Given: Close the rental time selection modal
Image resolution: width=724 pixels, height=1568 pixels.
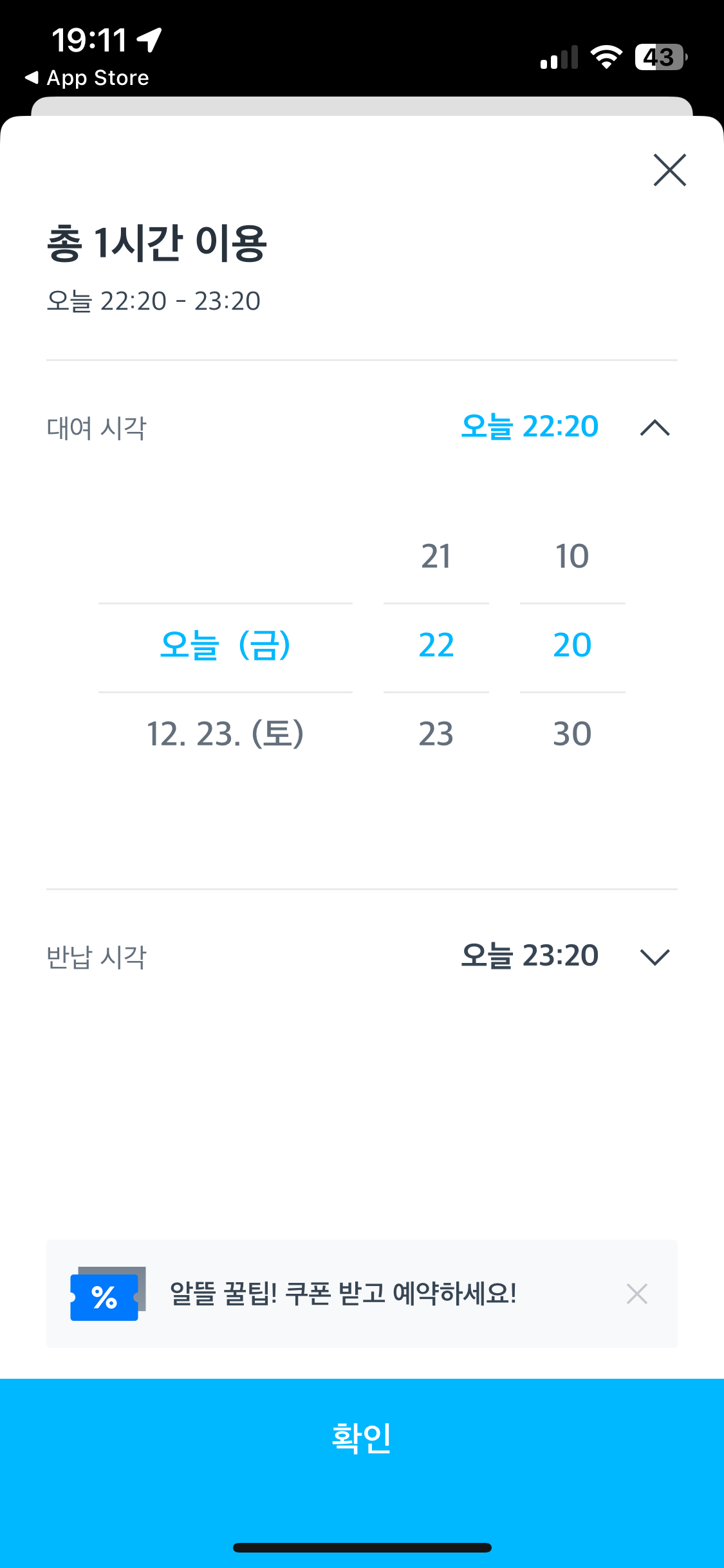Looking at the screenshot, I should (x=669, y=170).
